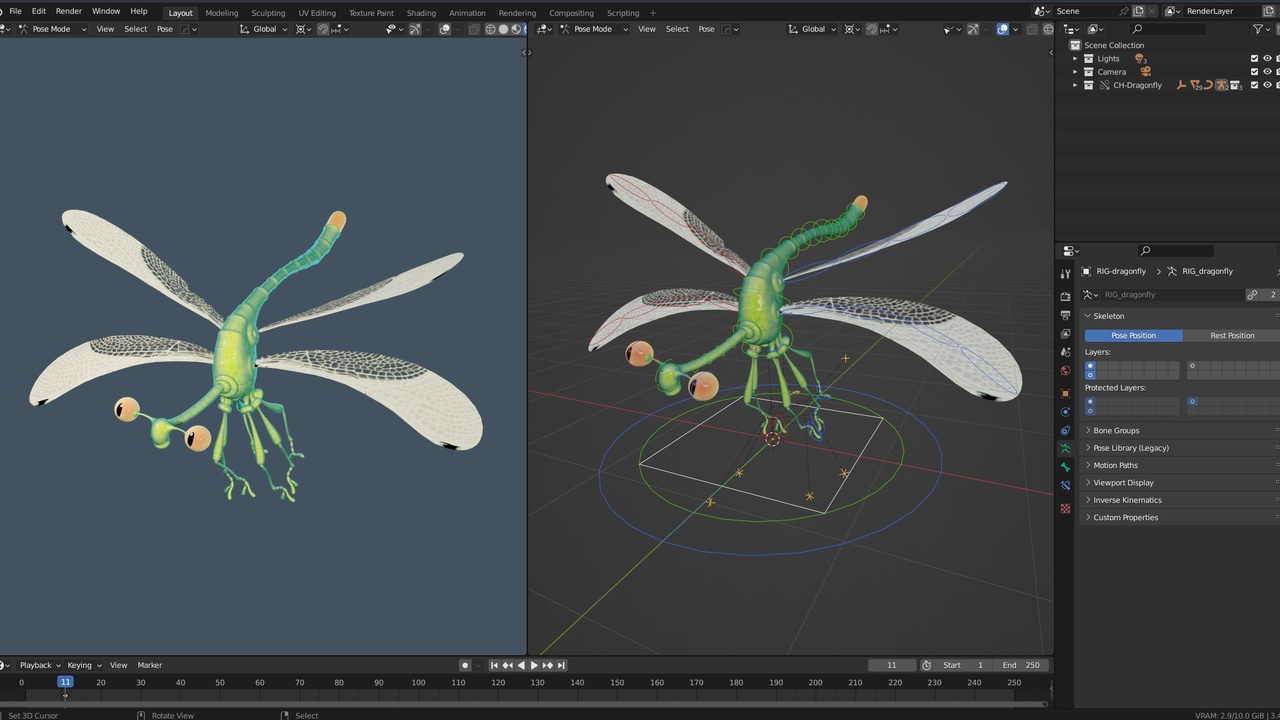Open the outliner filter funnel icon
This screenshot has height=720, width=1280.
coord(1258,29)
